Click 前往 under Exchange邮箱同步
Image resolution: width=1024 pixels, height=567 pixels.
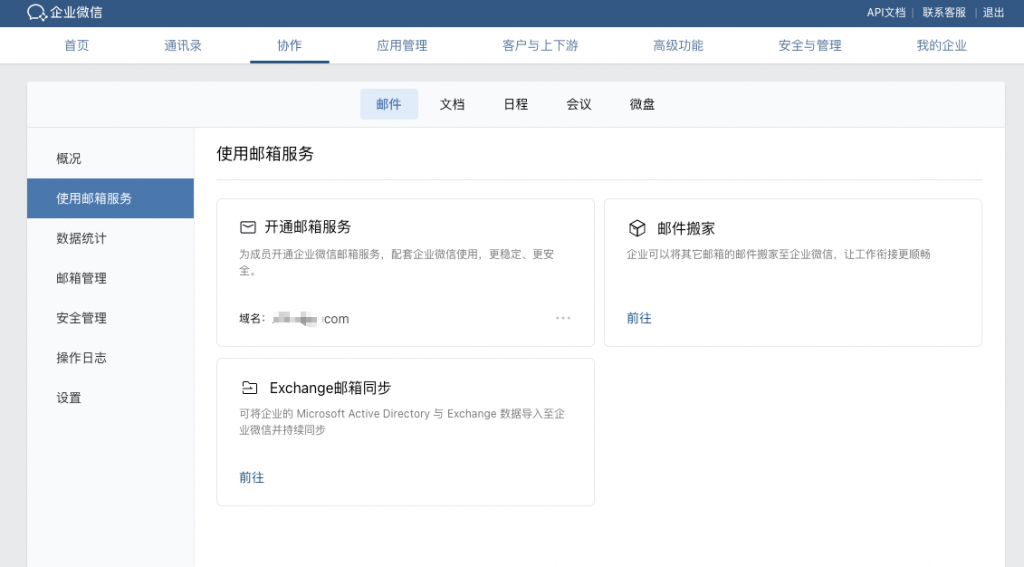tap(251, 478)
